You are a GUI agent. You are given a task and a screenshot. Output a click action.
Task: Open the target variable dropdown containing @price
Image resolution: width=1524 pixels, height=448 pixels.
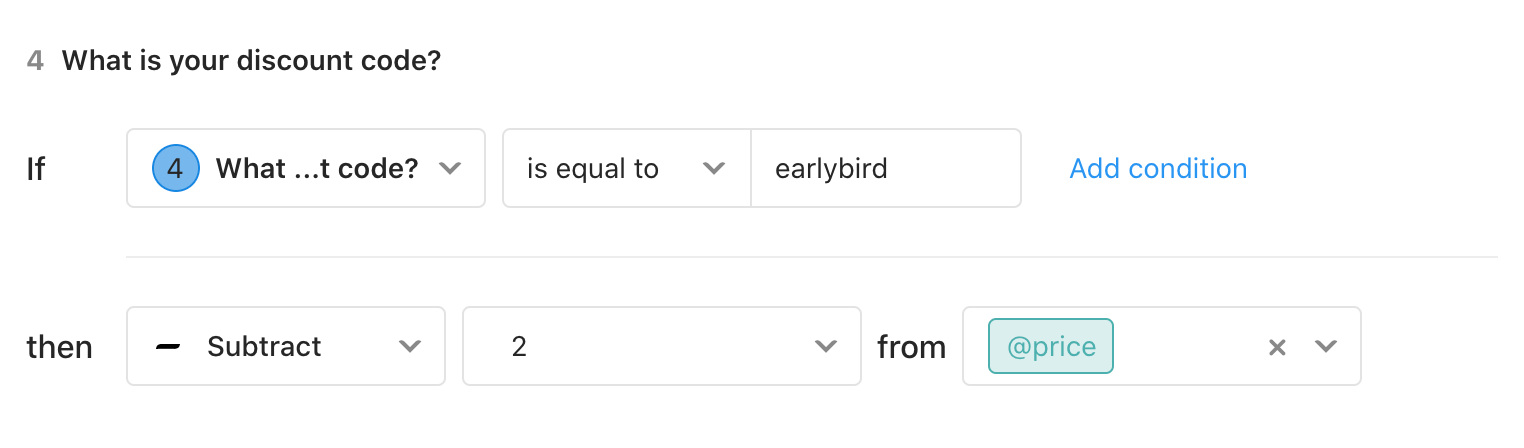(x=1162, y=346)
